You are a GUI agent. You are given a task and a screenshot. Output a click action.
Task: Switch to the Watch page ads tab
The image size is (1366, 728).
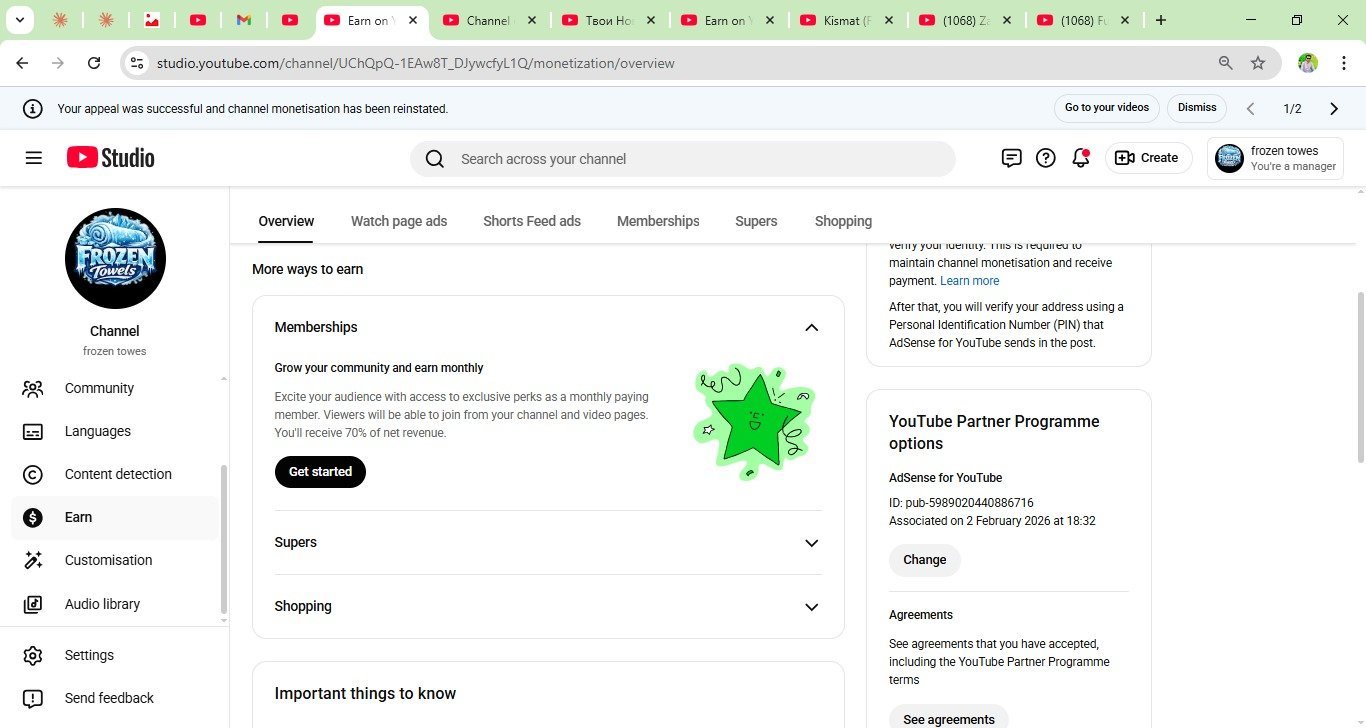coord(399,221)
